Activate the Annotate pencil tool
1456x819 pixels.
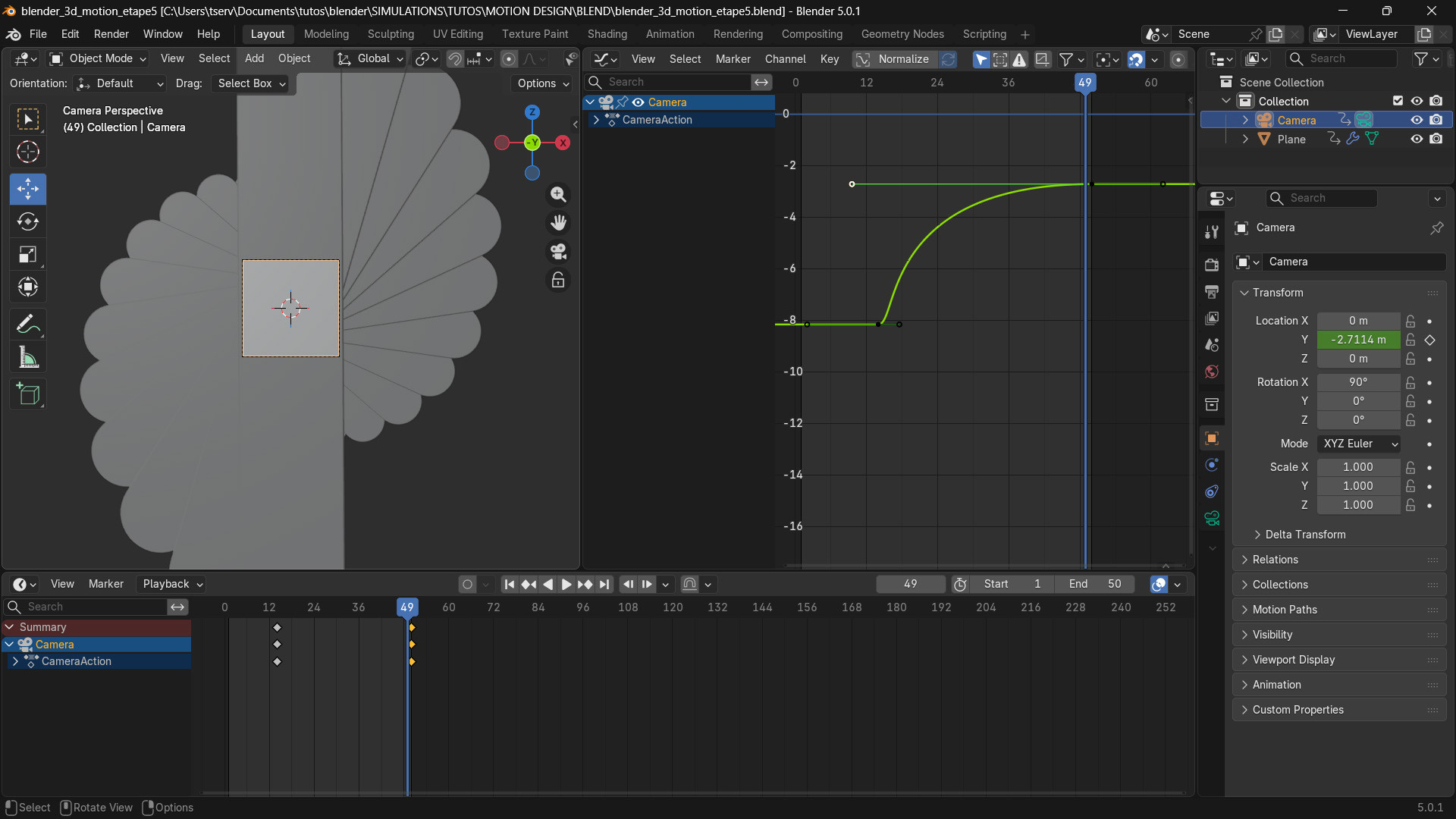pyautogui.click(x=28, y=325)
